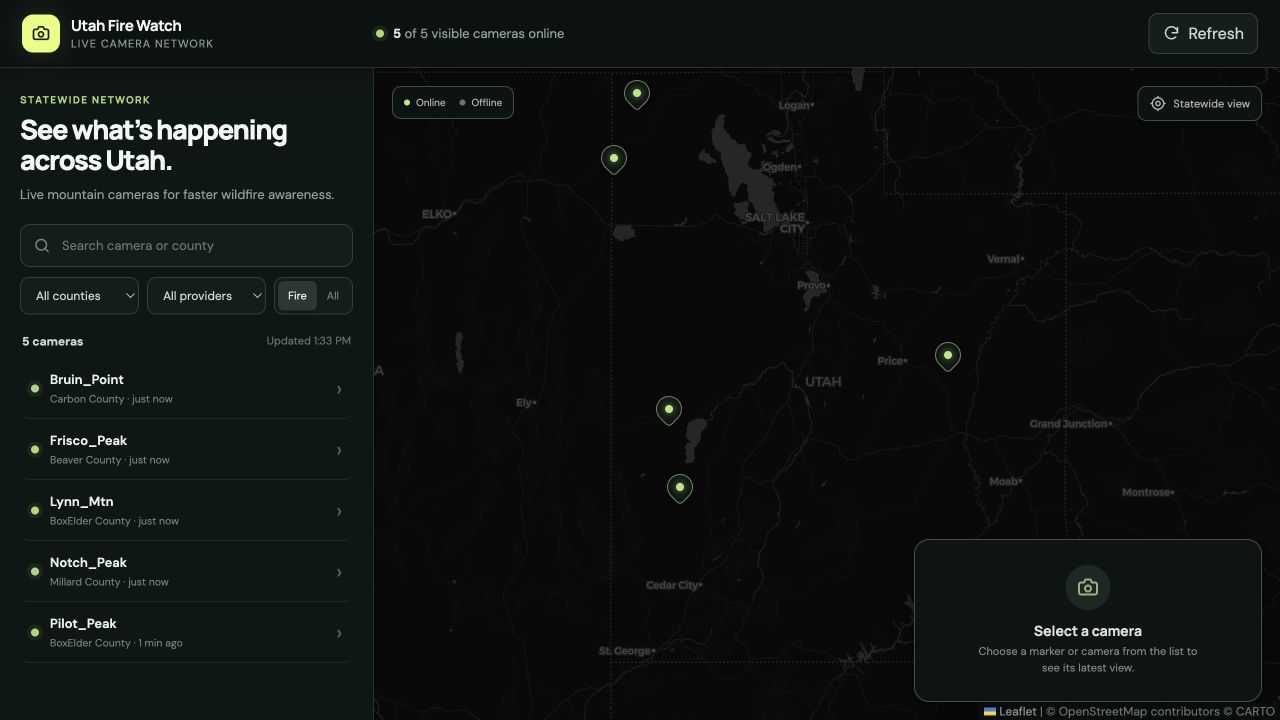Image resolution: width=1280 pixels, height=720 pixels.
Task: Focus the Search camera or county field
Action: click(x=186, y=245)
